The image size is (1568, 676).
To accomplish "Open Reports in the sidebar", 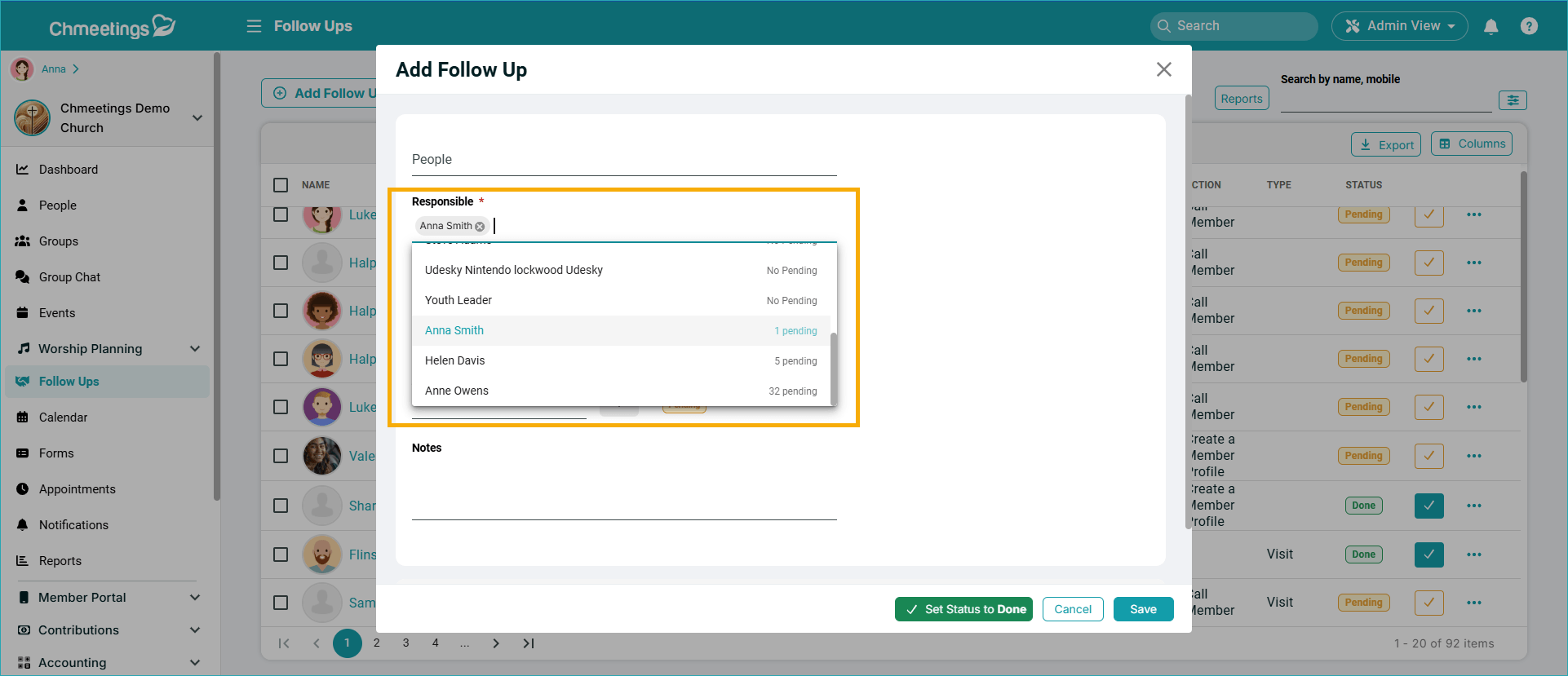I will tap(60, 561).
